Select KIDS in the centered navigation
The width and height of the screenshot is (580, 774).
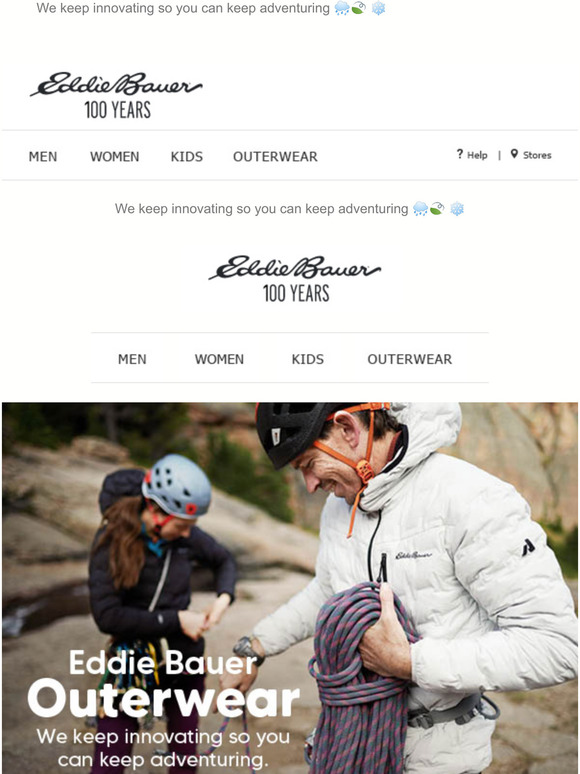click(x=308, y=359)
